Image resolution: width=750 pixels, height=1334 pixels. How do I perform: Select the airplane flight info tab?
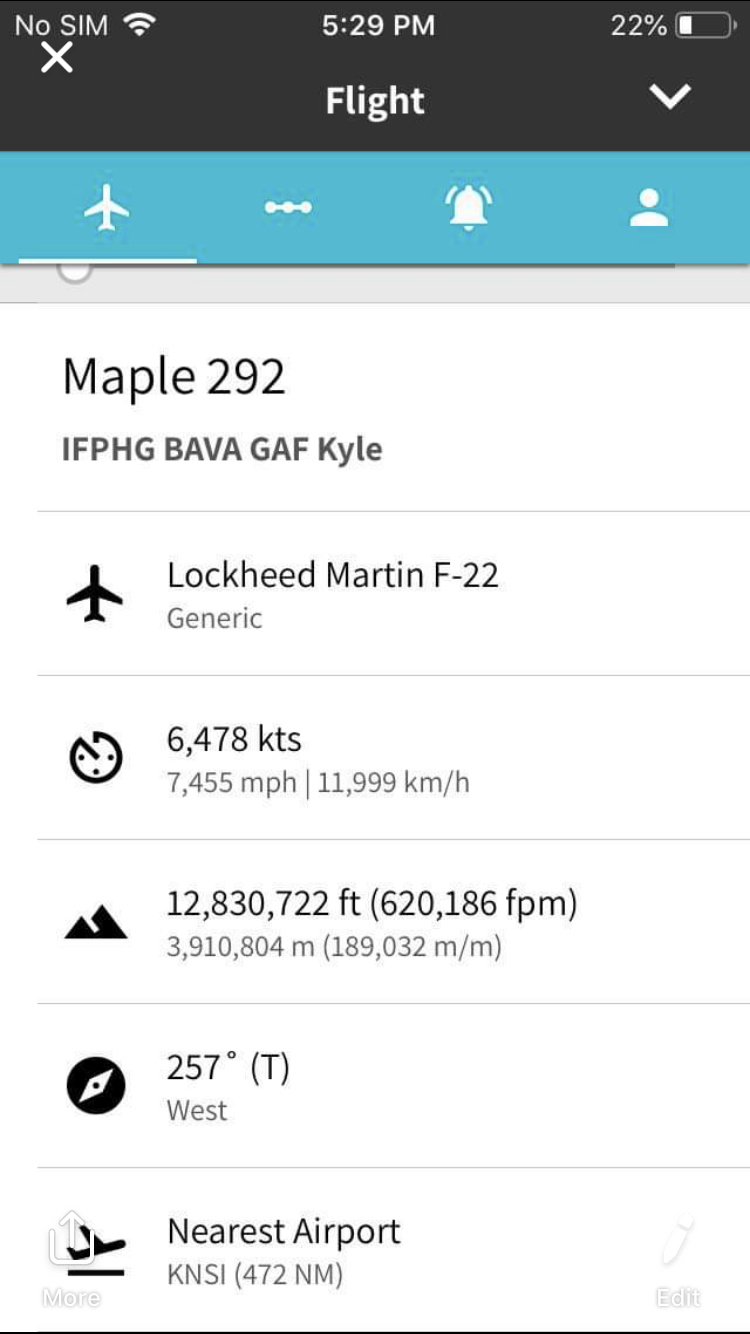click(107, 208)
